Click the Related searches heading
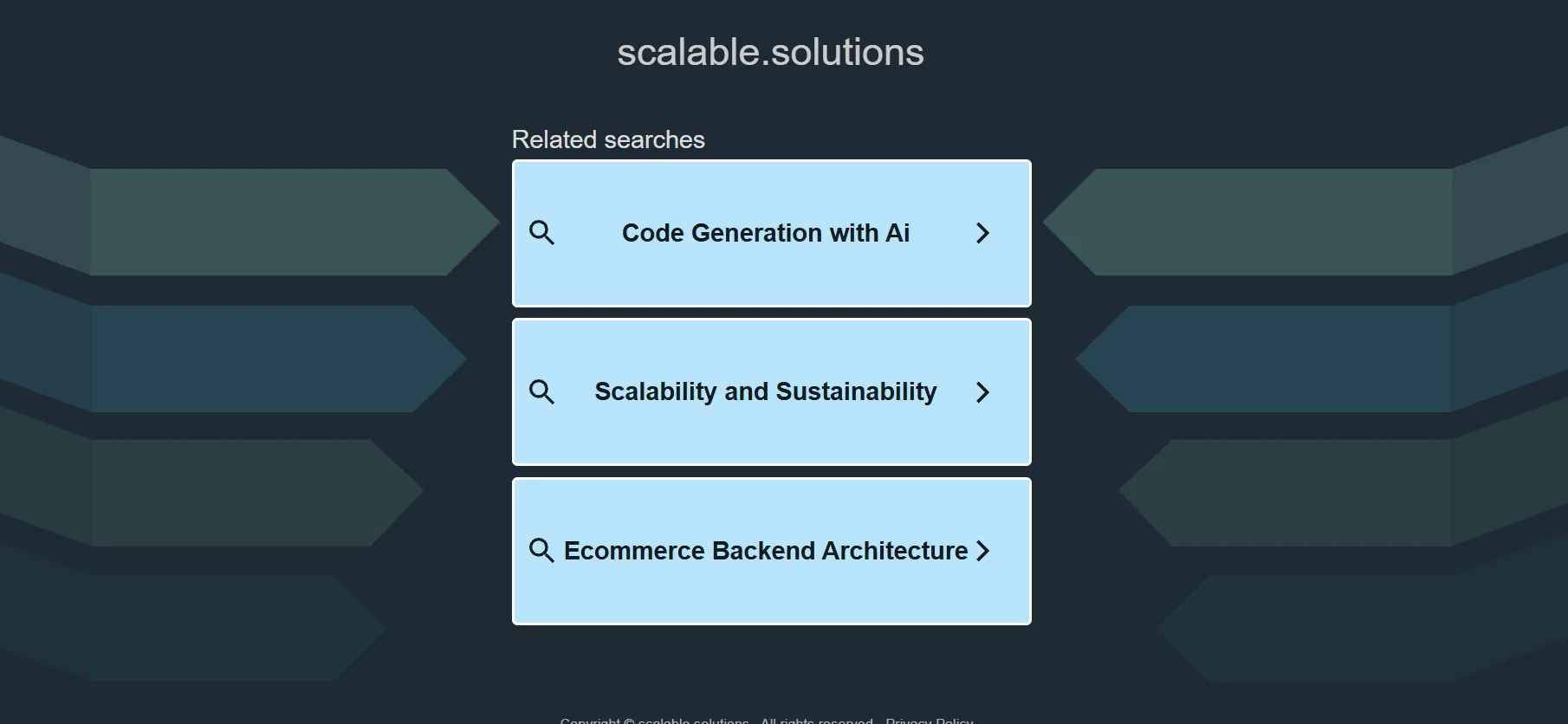 608,139
